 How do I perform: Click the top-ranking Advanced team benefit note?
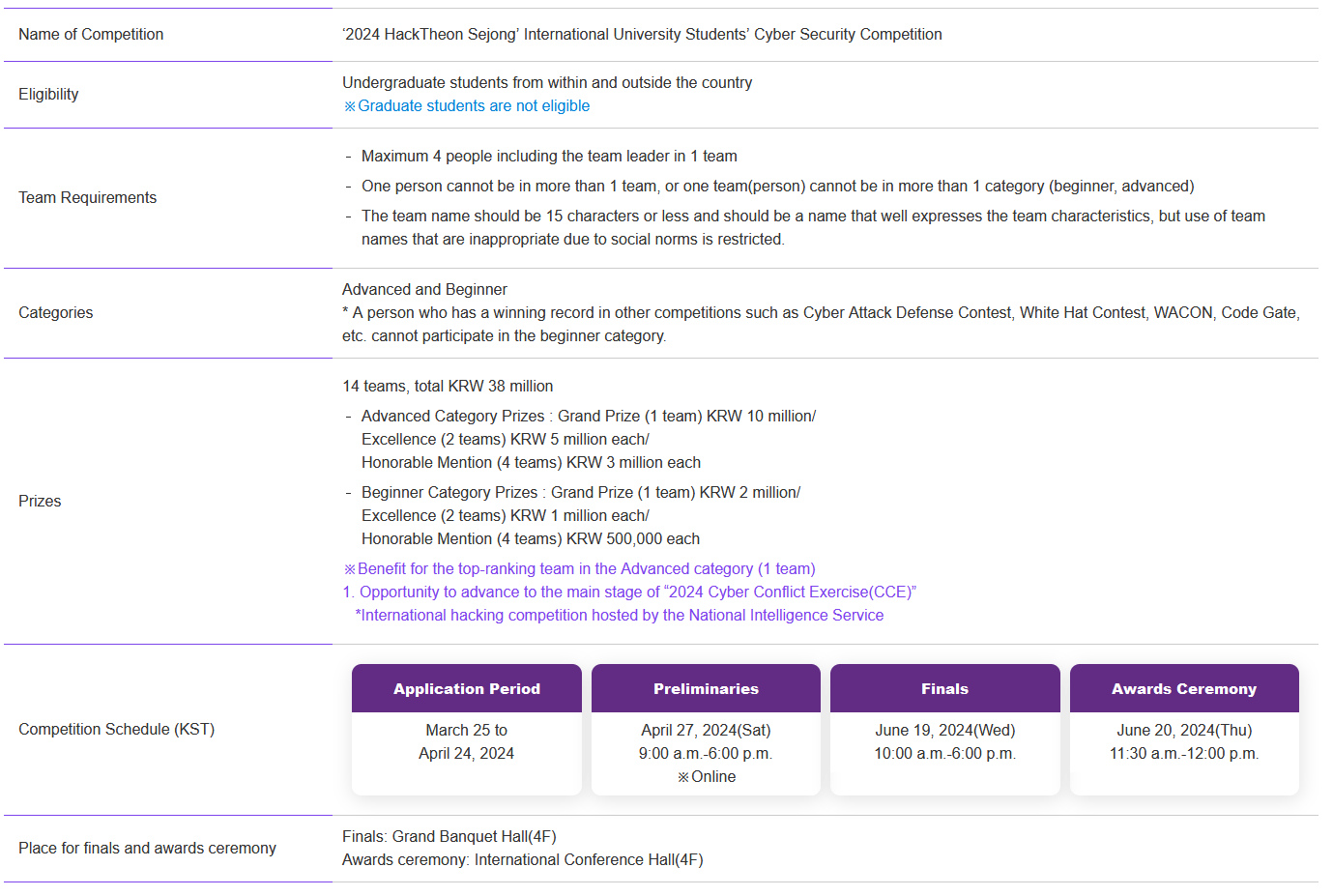(x=579, y=568)
